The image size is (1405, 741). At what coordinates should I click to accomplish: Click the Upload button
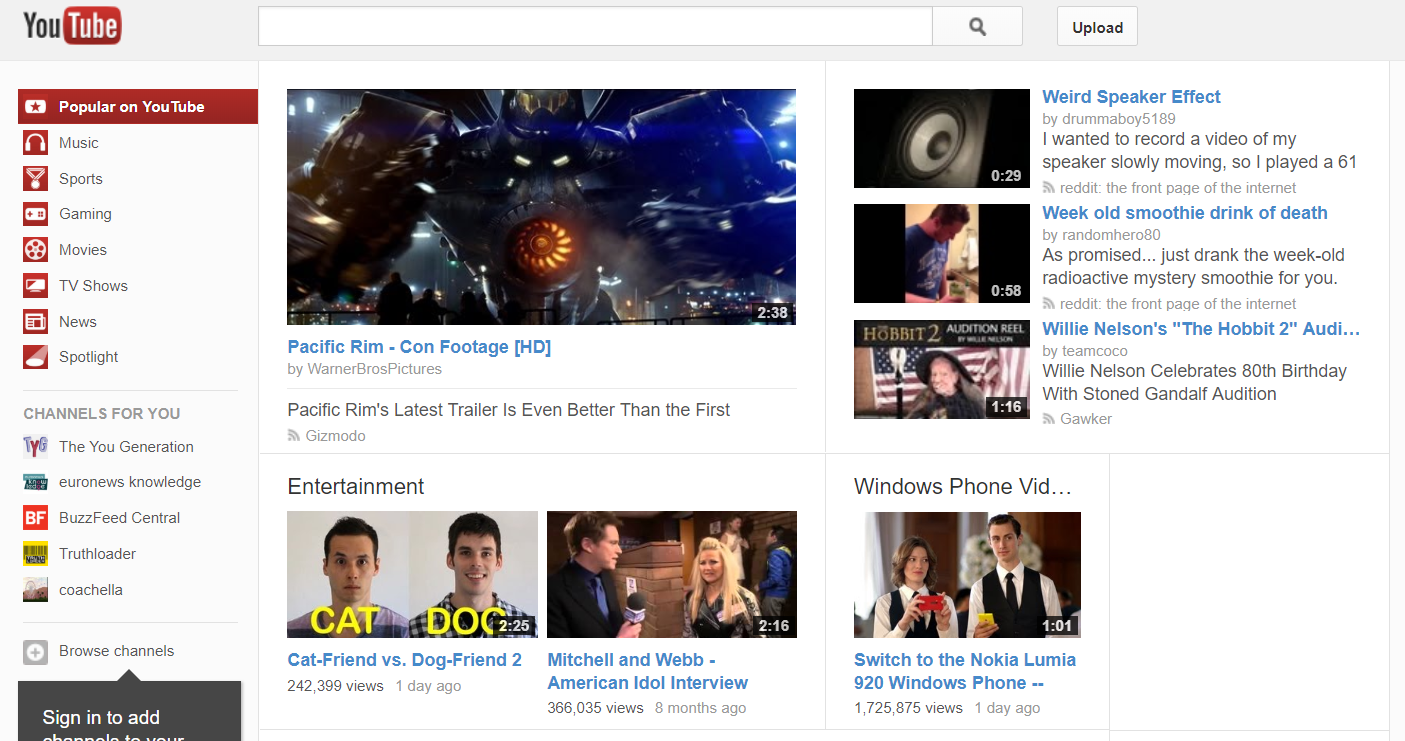point(1097,27)
